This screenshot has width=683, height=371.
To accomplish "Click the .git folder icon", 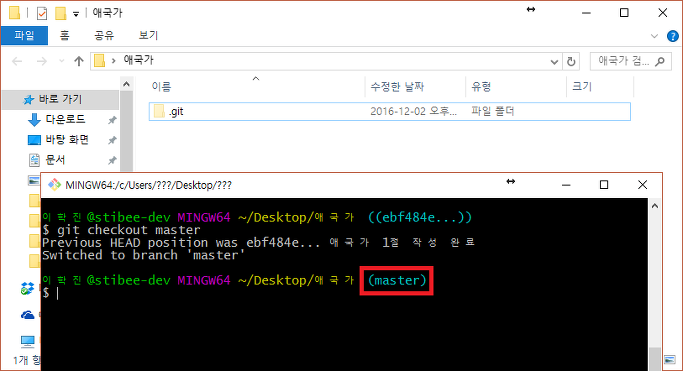I will click(159, 111).
